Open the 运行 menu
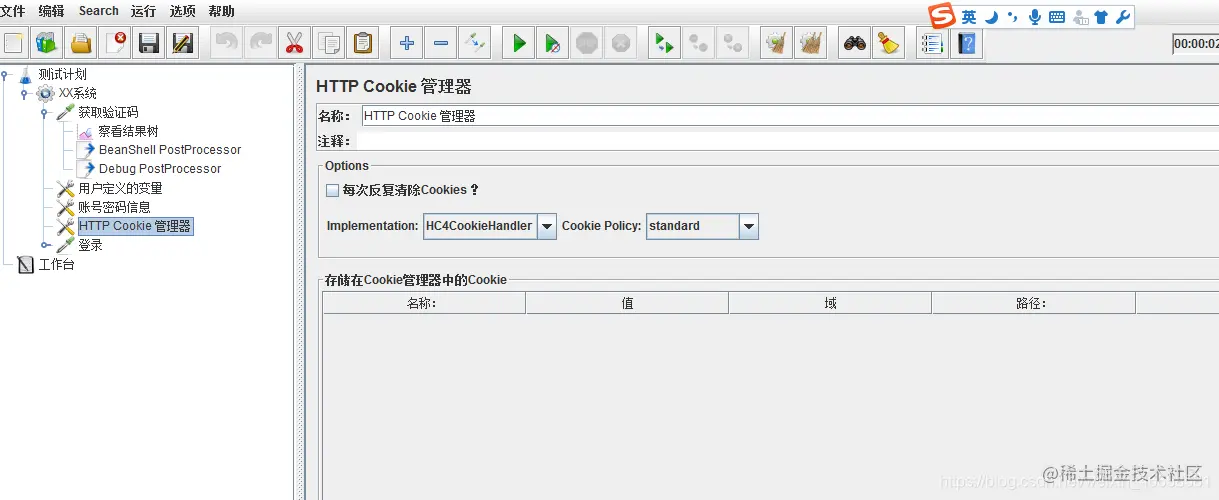 pyautogui.click(x=143, y=11)
